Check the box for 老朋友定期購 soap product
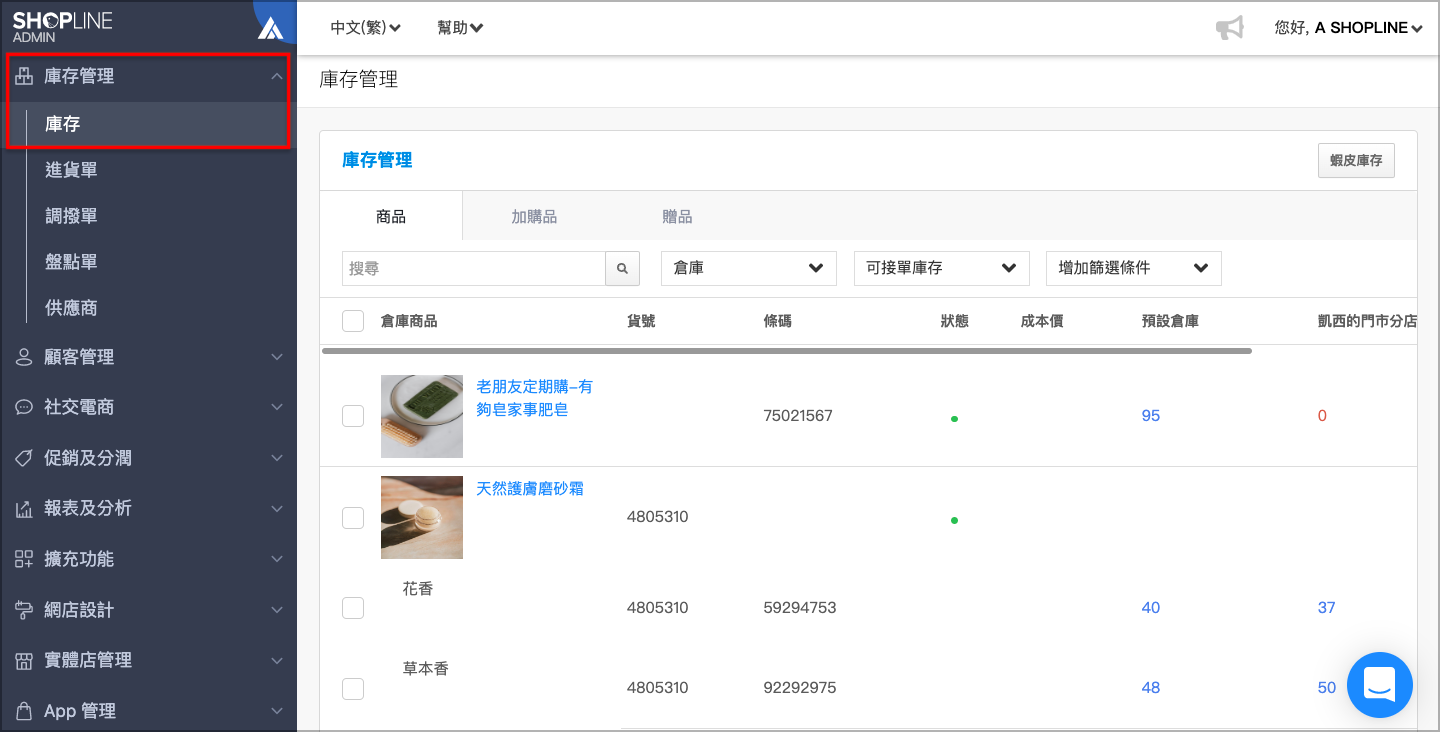Image resolution: width=1440 pixels, height=732 pixels. click(353, 416)
